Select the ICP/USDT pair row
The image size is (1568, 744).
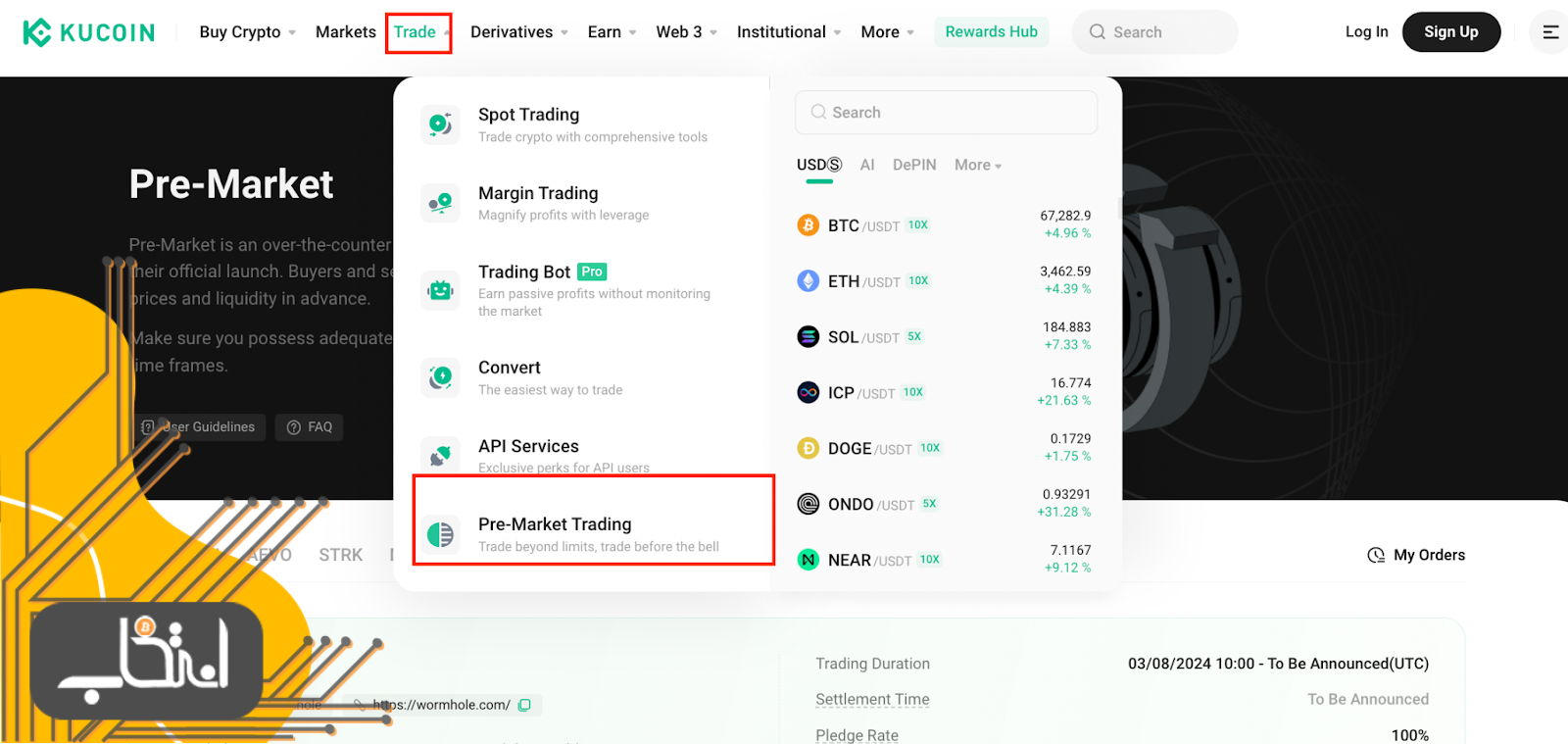pyautogui.click(x=944, y=393)
